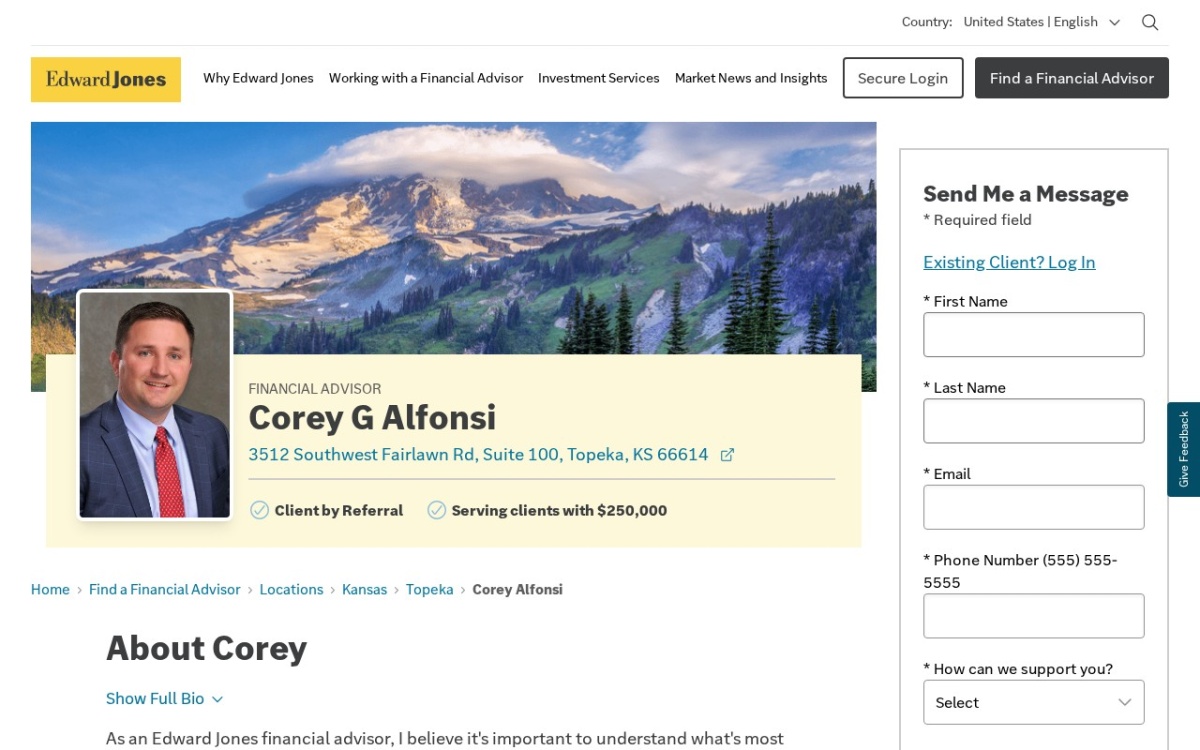Click the Secure Login button
The width and height of the screenshot is (1200, 750).
pos(903,78)
